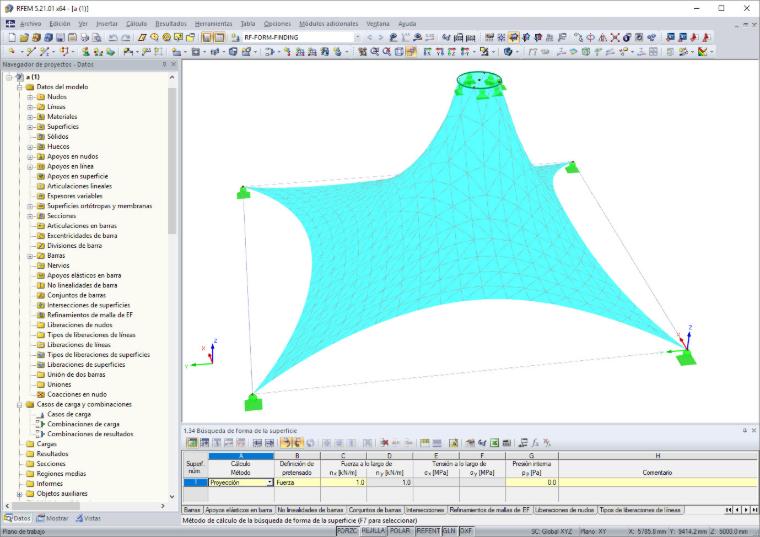Screen dimensions: 760x537
Task: Open the Liberaciones de nudos table tab
Action: (565, 510)
